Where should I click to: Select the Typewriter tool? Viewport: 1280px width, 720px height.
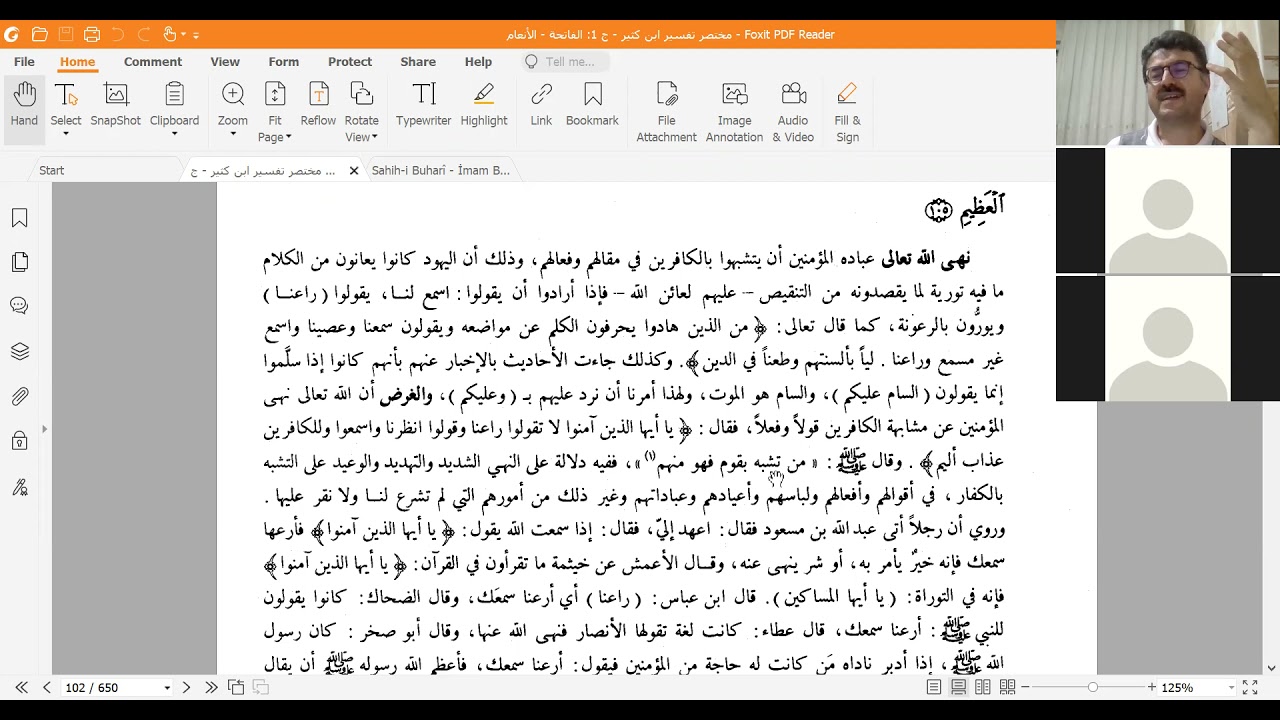pyautogui.click(x=423, y=105)
